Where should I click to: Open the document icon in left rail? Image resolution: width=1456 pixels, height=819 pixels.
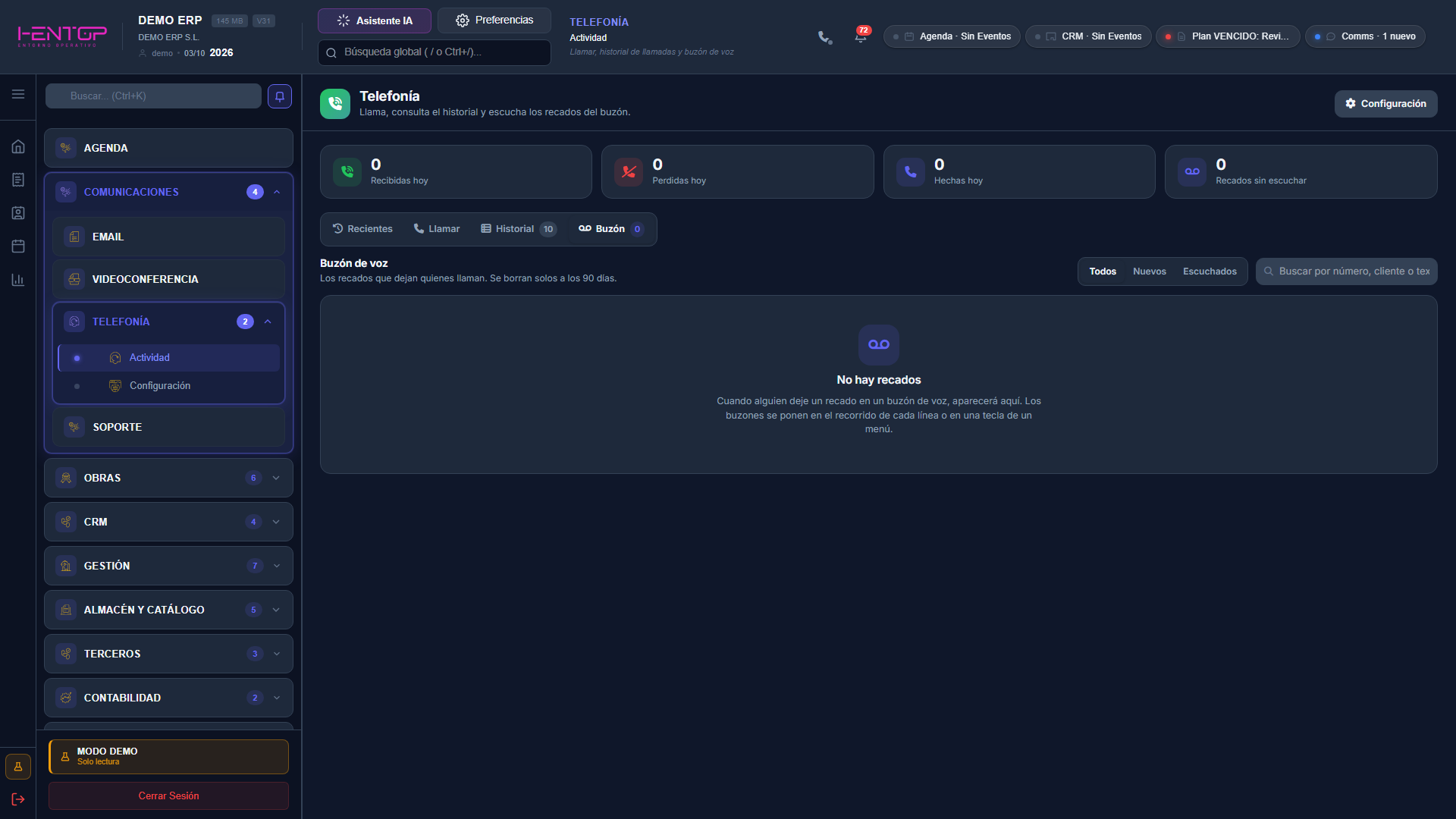18,180
